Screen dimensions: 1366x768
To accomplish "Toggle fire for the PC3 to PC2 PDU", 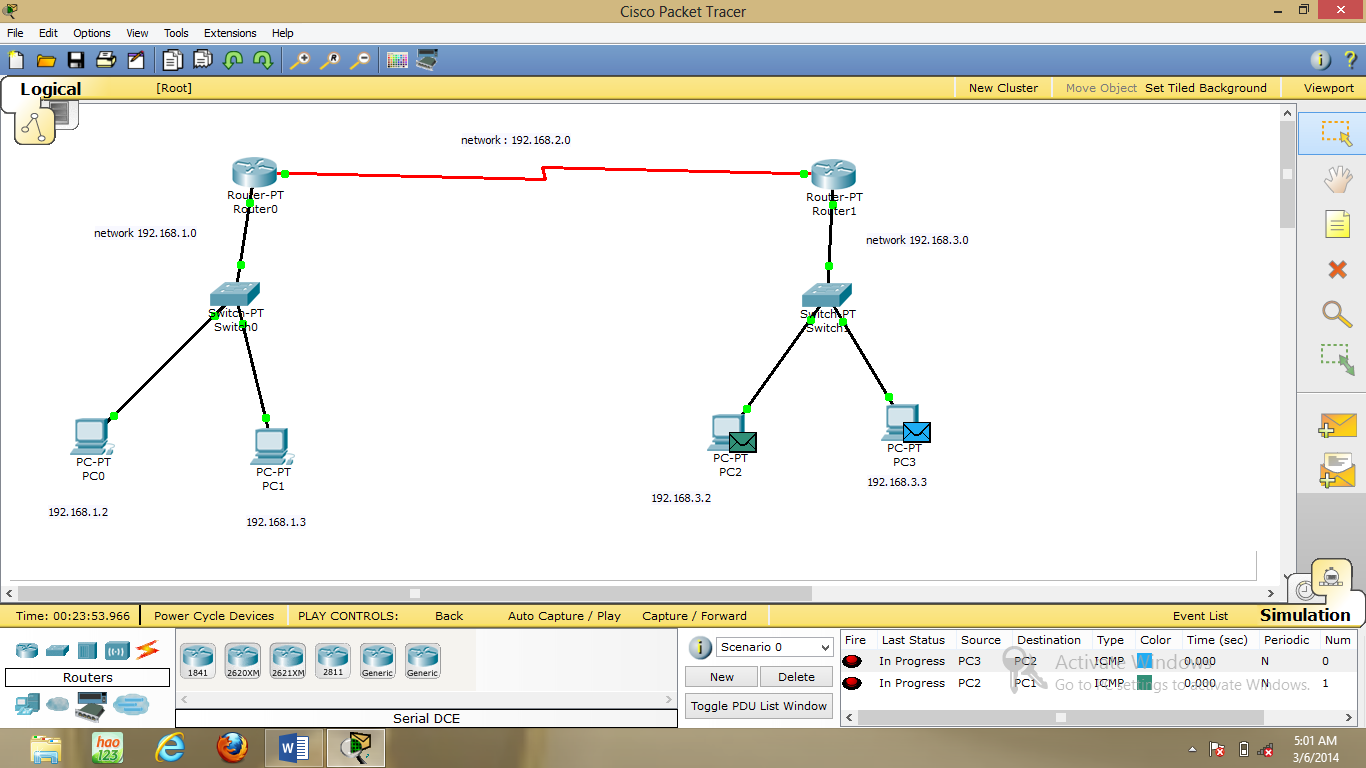I will click(852, 661).
